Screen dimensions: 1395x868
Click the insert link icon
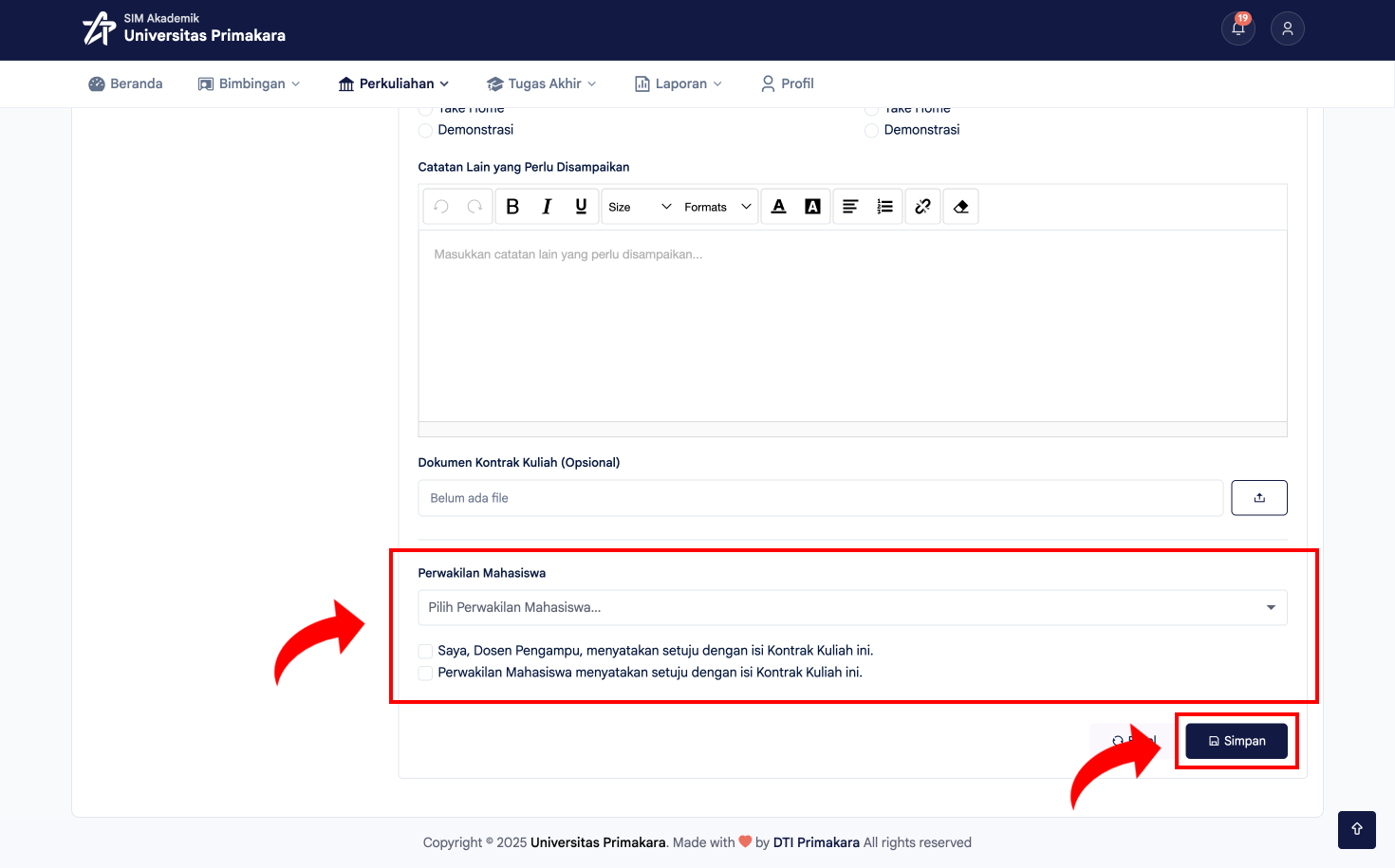[922, 207]
